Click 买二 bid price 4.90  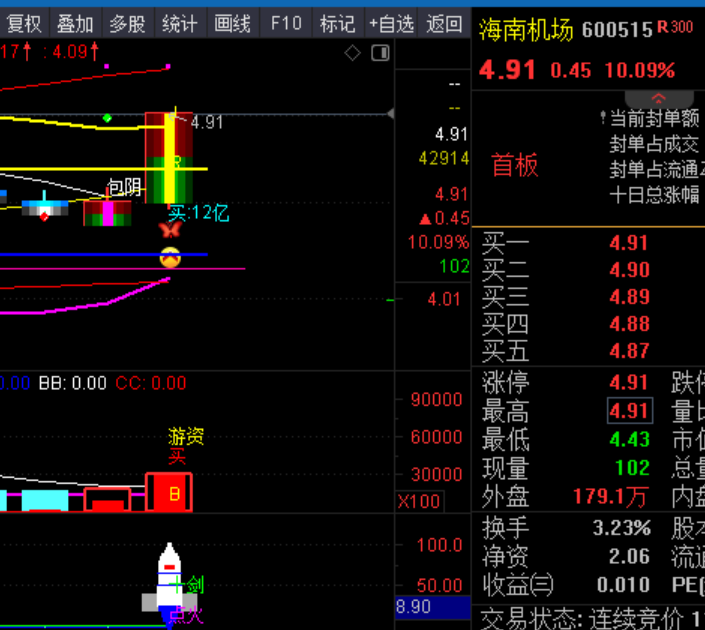[x=629, y=270]
